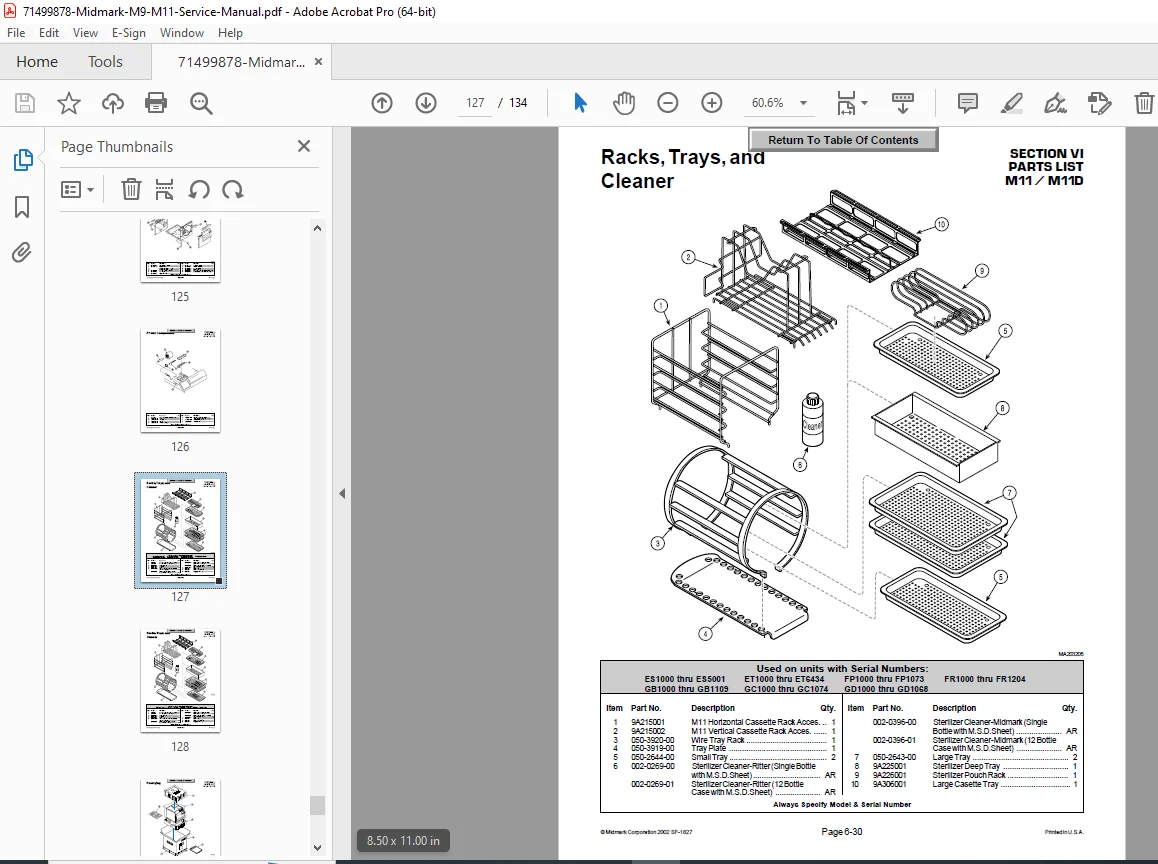Click the thumbnails scroll down arrow

(x=318, y=848)
